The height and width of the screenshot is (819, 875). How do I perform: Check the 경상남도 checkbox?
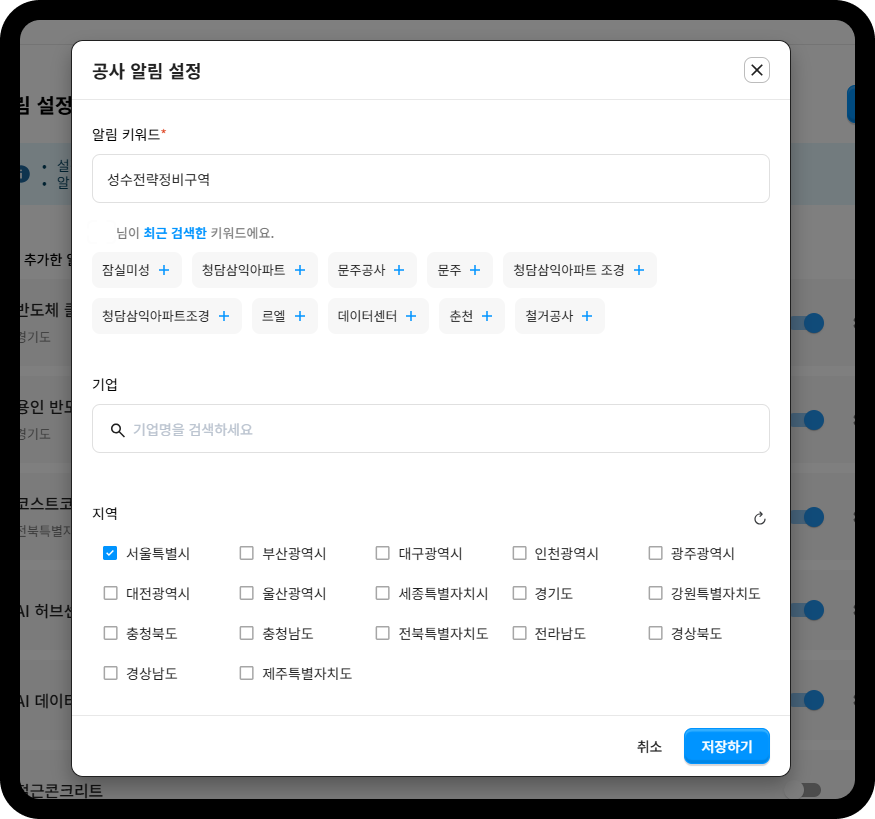tap(110, 673)
